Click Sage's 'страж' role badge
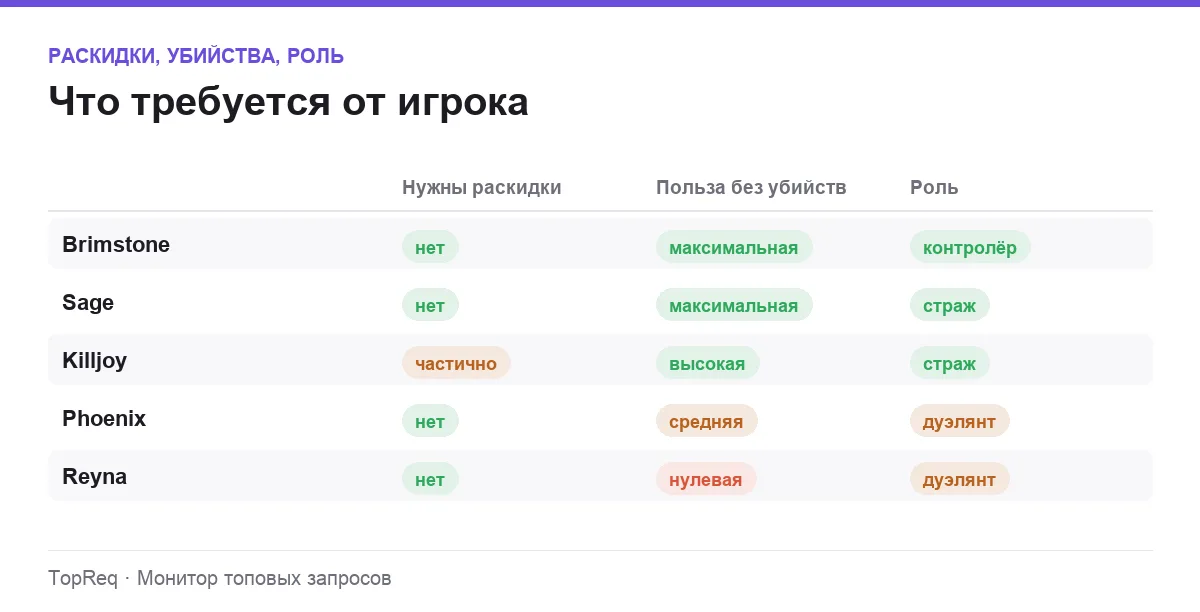1200x612 pixels. pyautogui.click(x=950, y=305)
